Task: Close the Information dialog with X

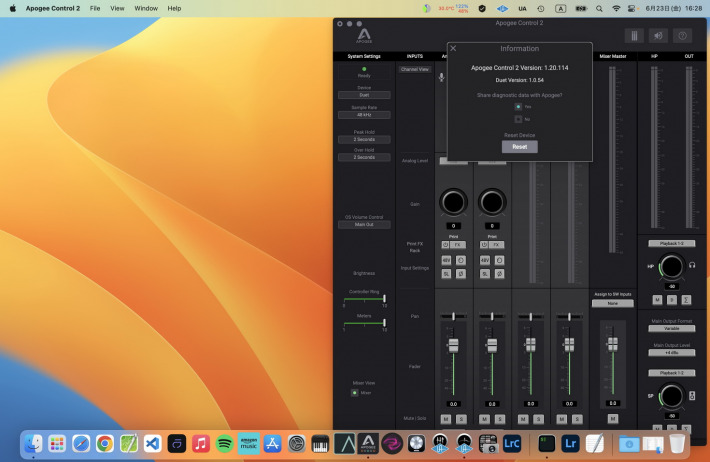Action: click(x=453, y=48)
